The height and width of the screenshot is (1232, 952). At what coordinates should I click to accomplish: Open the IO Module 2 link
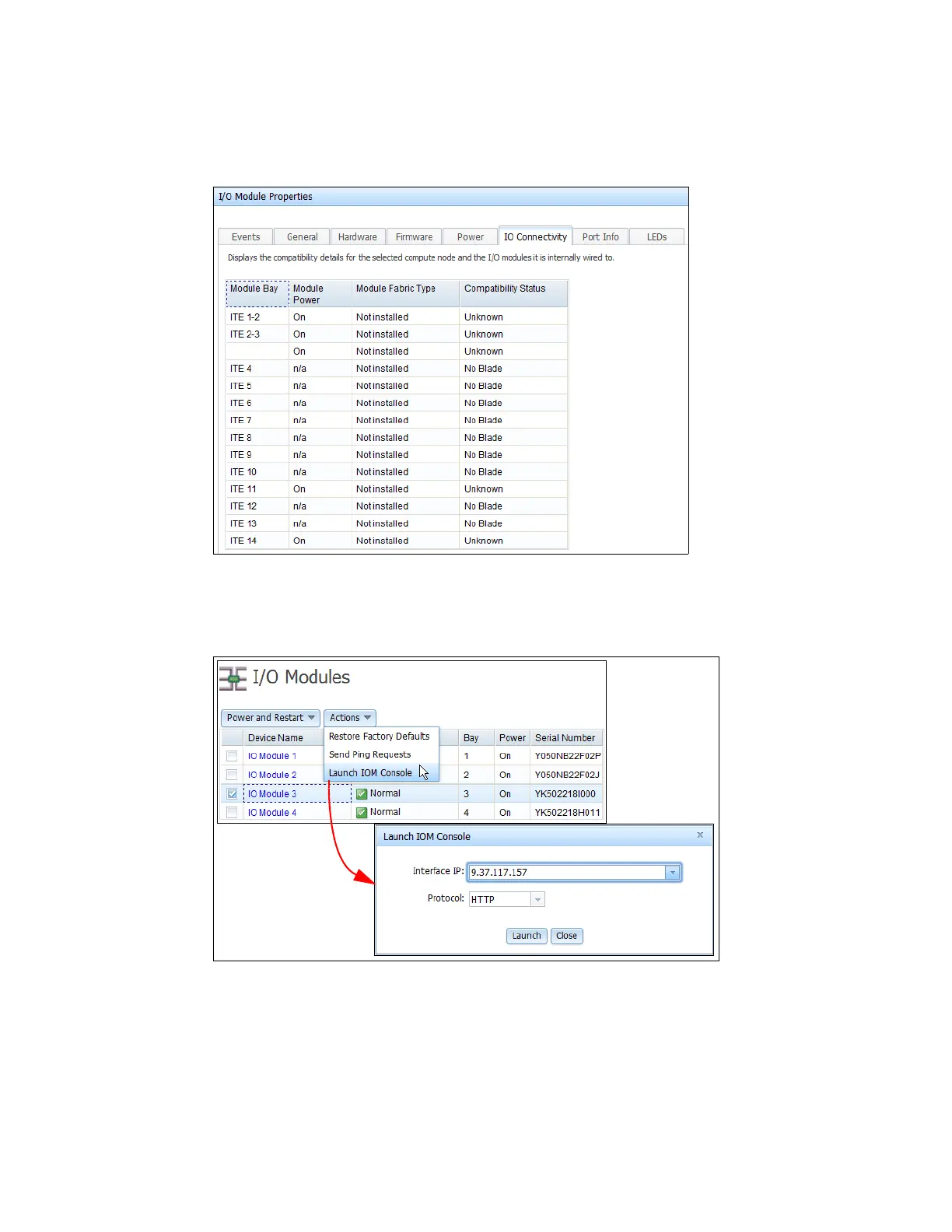pos(272,775)
